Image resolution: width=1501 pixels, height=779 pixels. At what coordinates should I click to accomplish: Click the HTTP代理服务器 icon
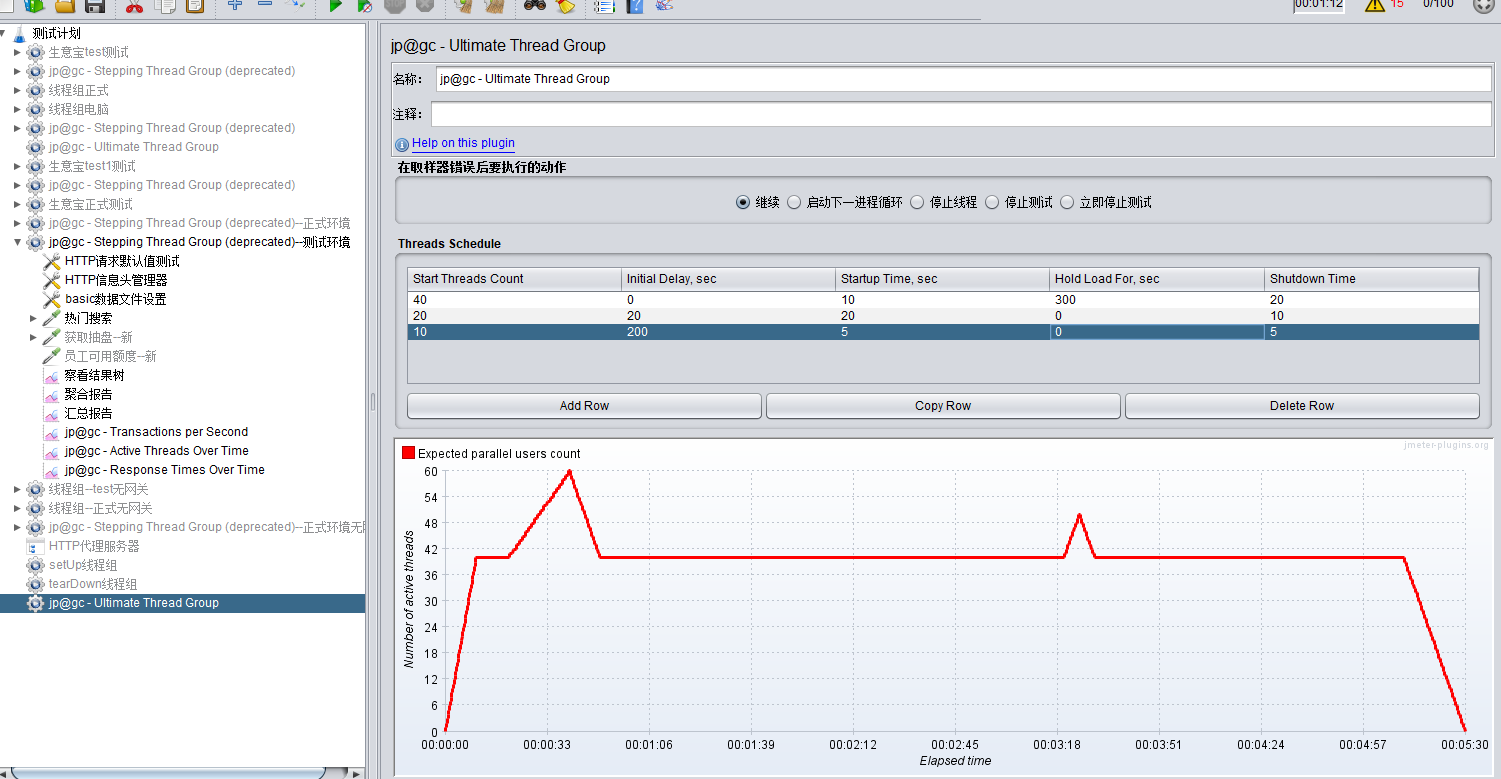(x=36, y=546)
